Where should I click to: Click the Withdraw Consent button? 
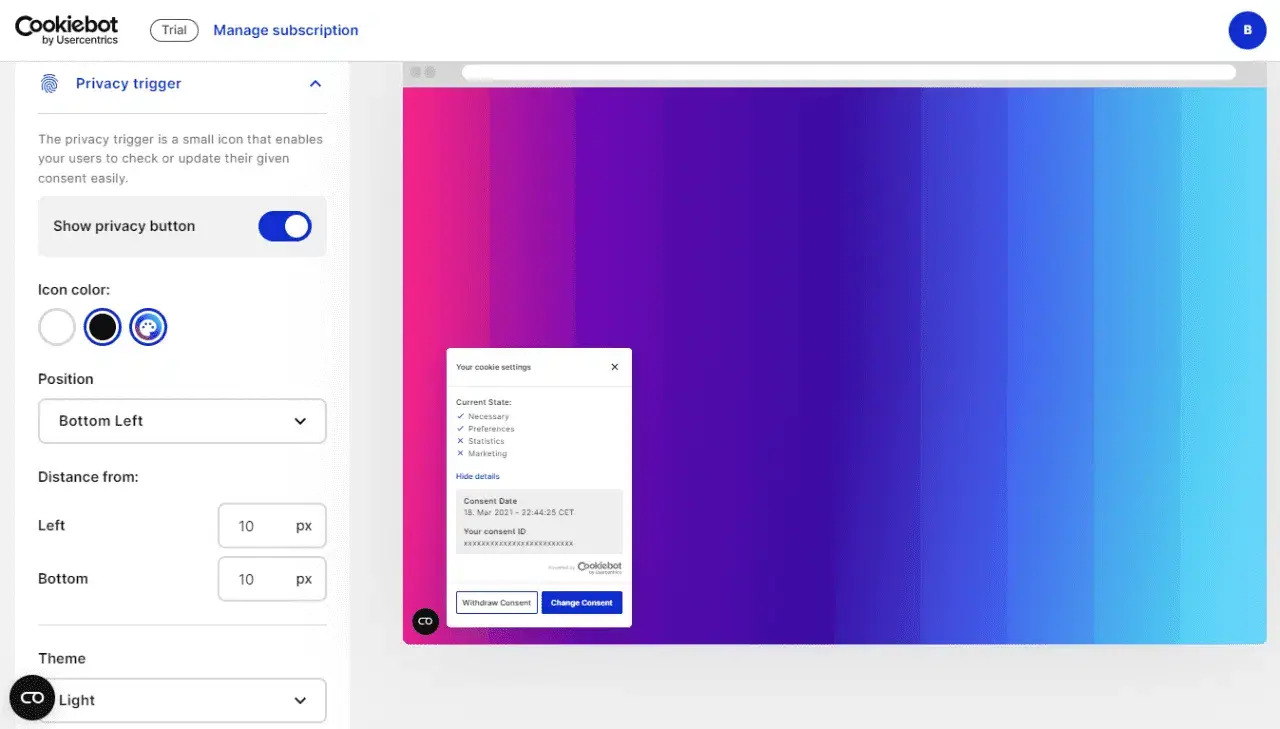point(496,602)
